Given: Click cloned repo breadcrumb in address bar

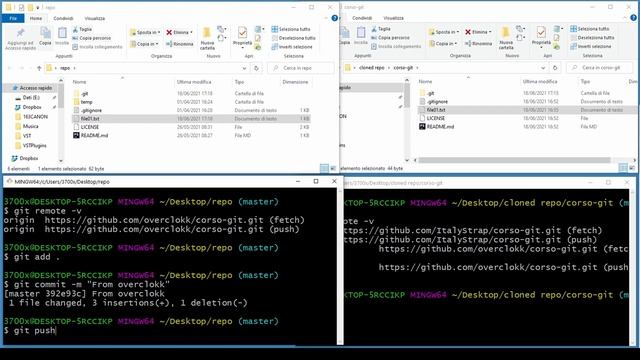Looking at the screenshot, I should (371, 68).
